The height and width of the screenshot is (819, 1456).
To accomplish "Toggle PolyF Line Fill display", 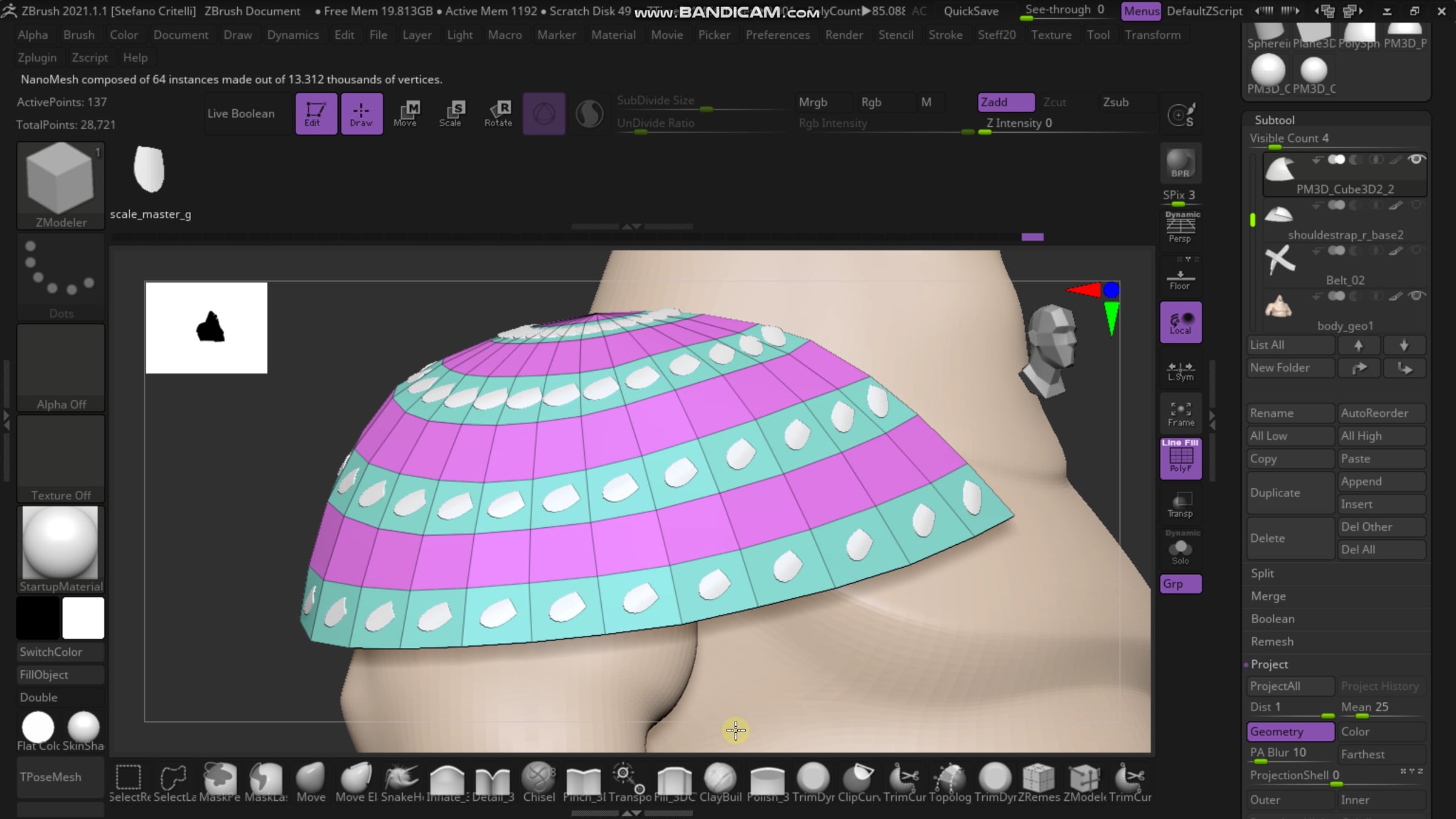I will click(1181, 459).
